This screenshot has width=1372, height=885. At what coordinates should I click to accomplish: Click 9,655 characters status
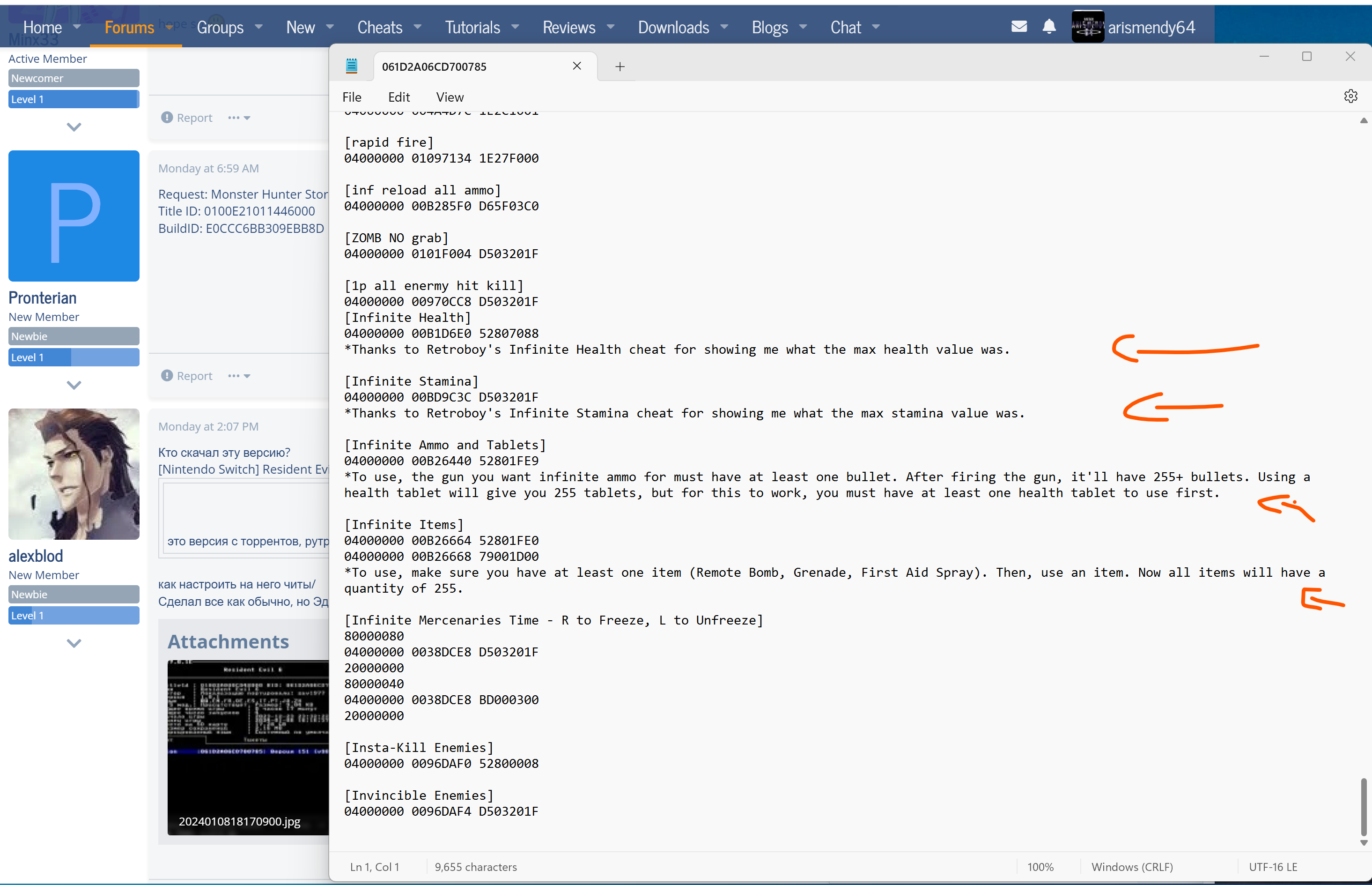[x=476, y=867]
